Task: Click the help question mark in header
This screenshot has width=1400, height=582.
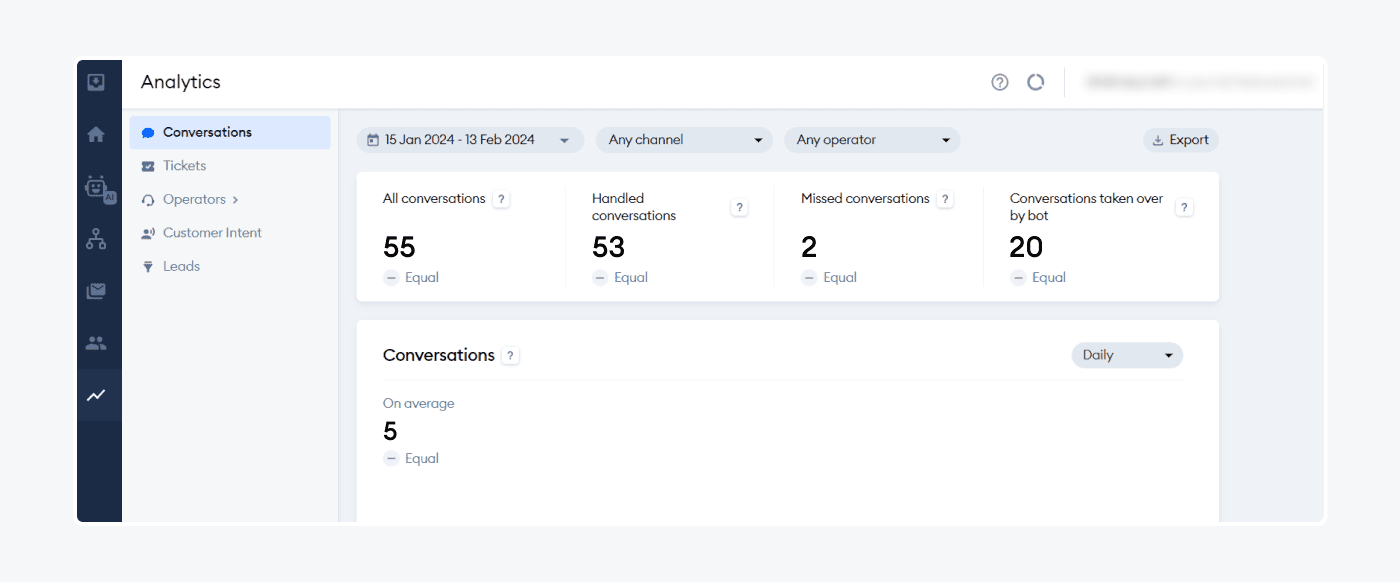Action: click(999, 82)
